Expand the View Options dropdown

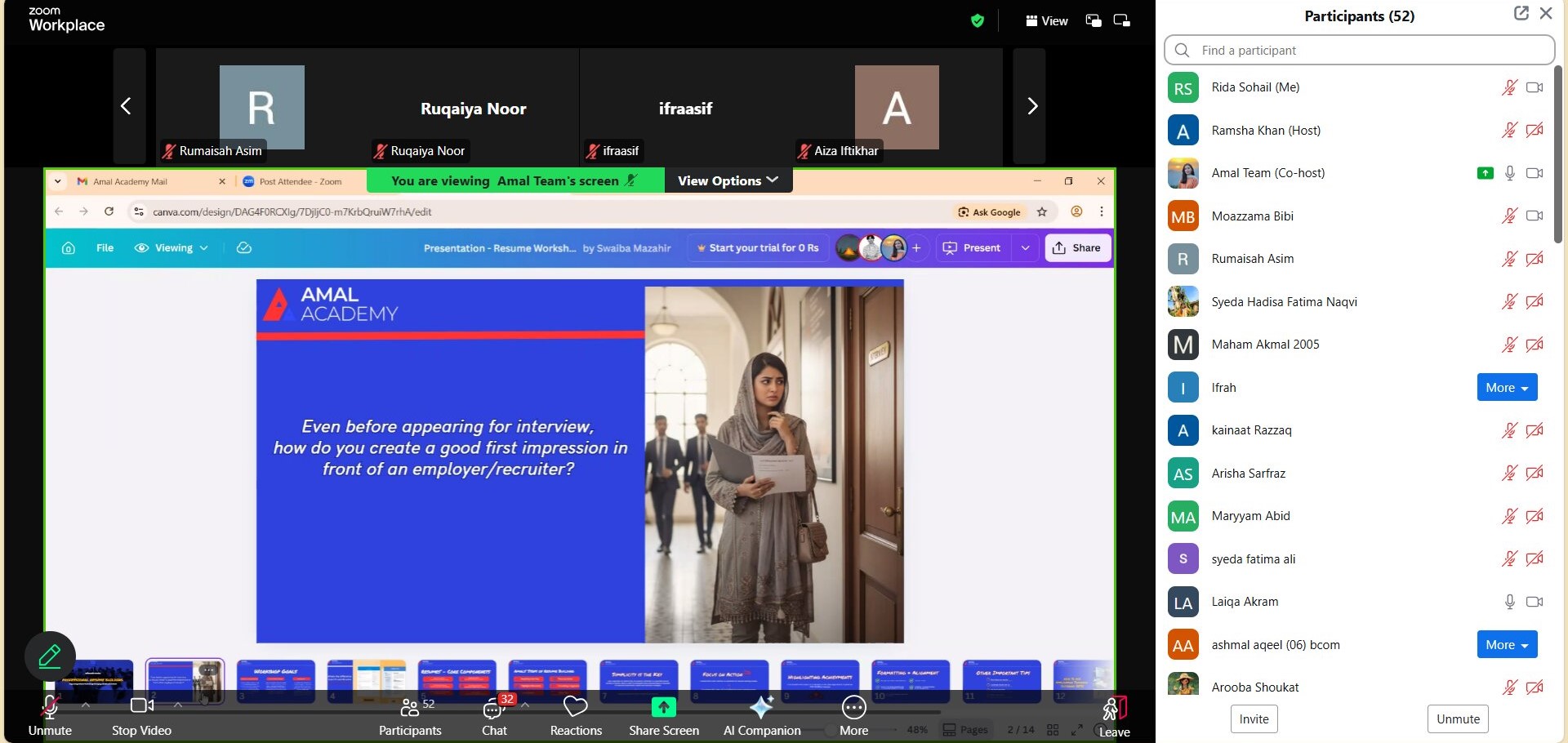coord(728,180)
